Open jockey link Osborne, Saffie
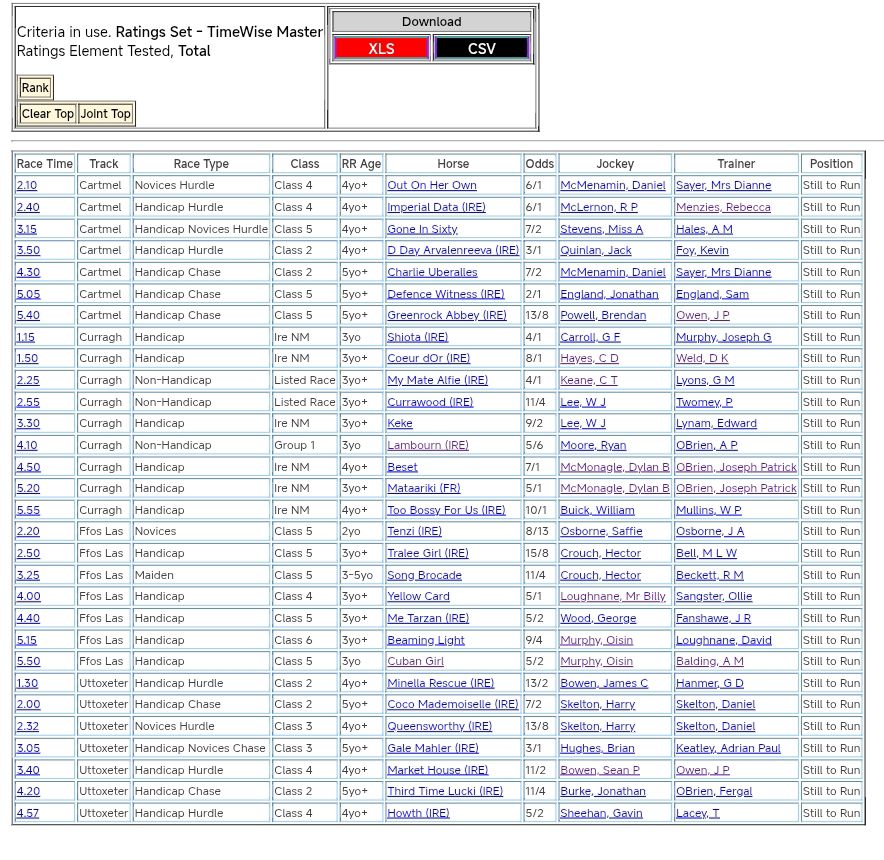 [x=601, y=532]
